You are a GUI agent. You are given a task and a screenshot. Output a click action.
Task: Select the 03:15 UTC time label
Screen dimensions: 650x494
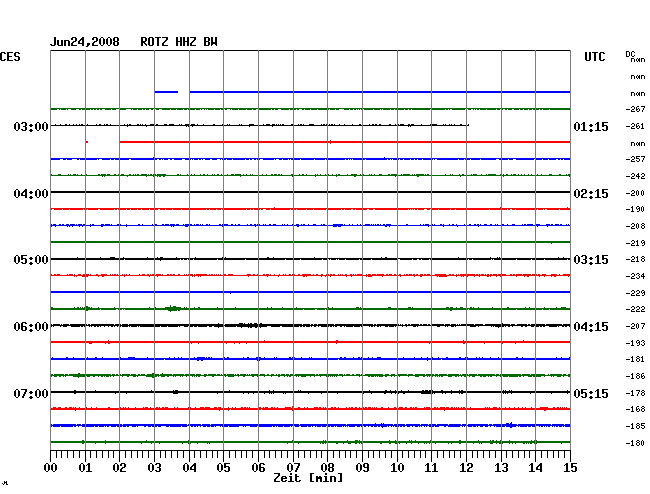point(591,260)
